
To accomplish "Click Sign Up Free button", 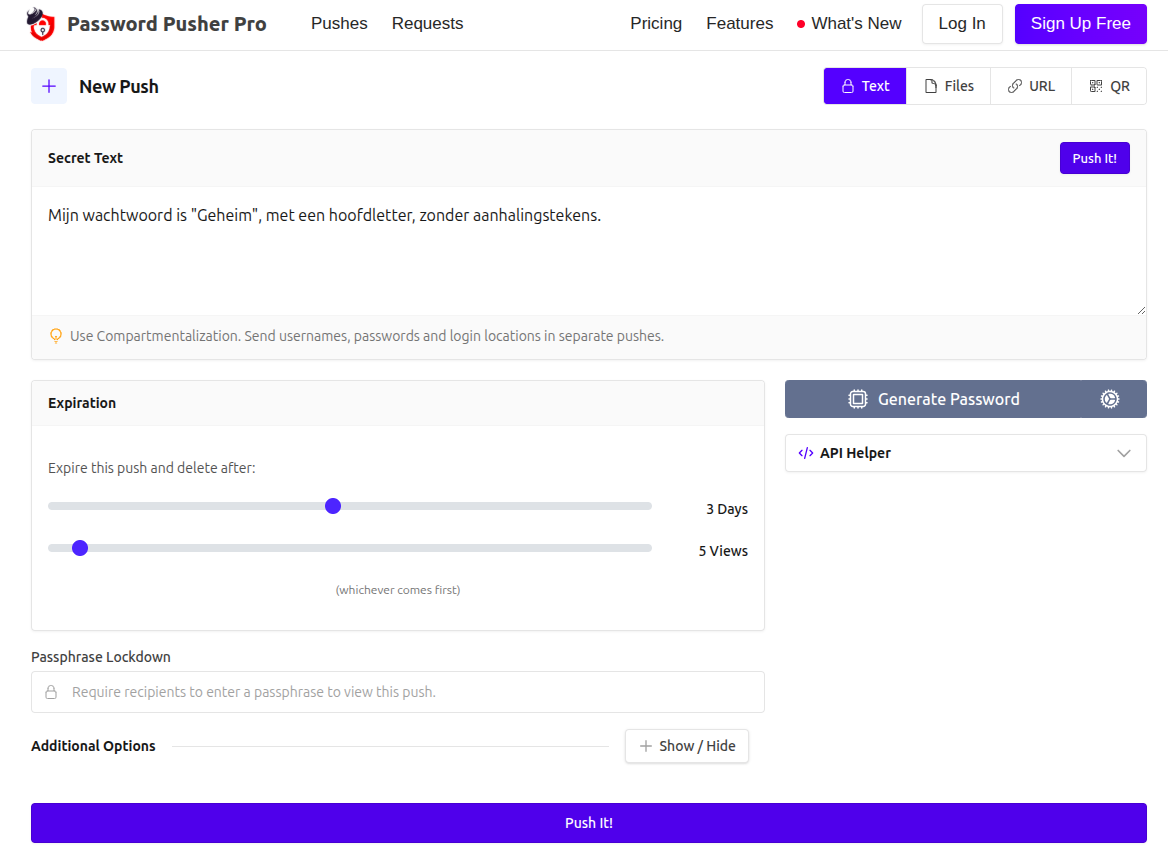I will [x=1080, y=24].
